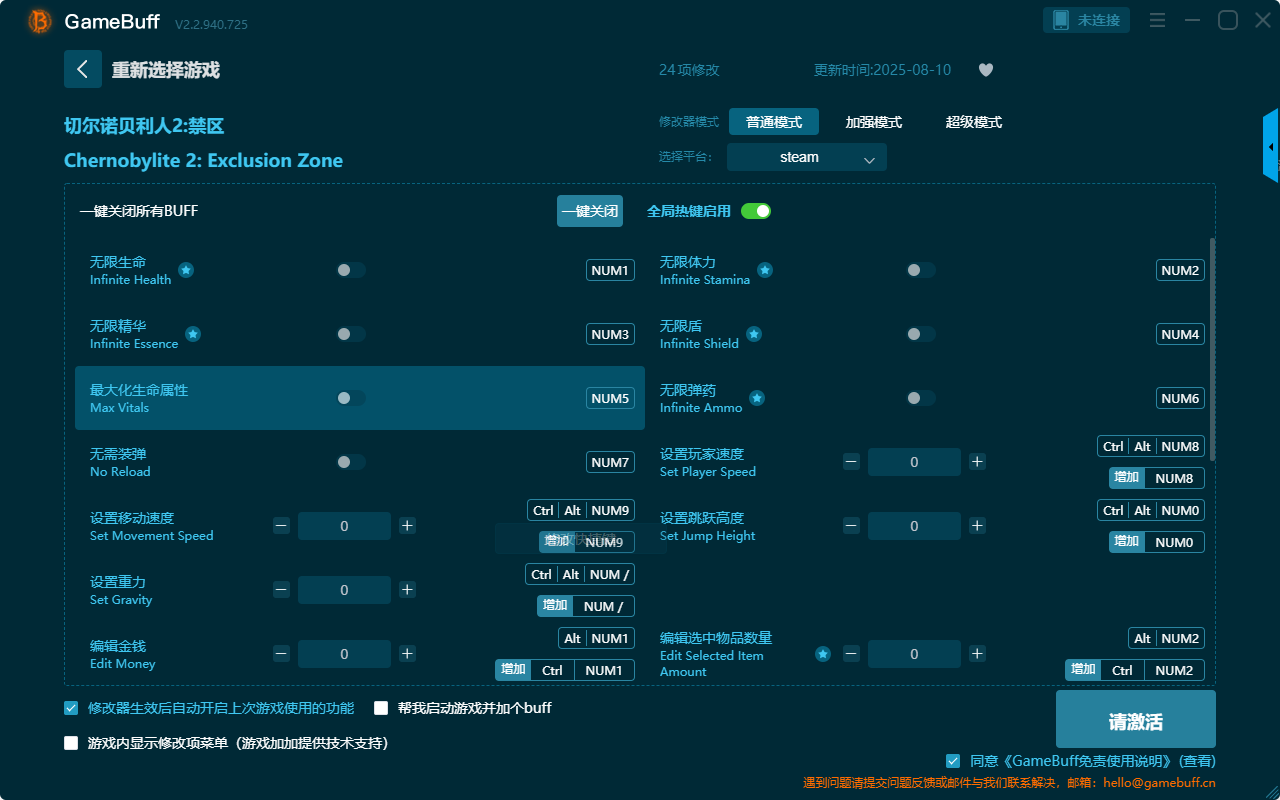Increase Set Movement Speed with plus
Viewport: 1280px width, 800px height.
408,526
